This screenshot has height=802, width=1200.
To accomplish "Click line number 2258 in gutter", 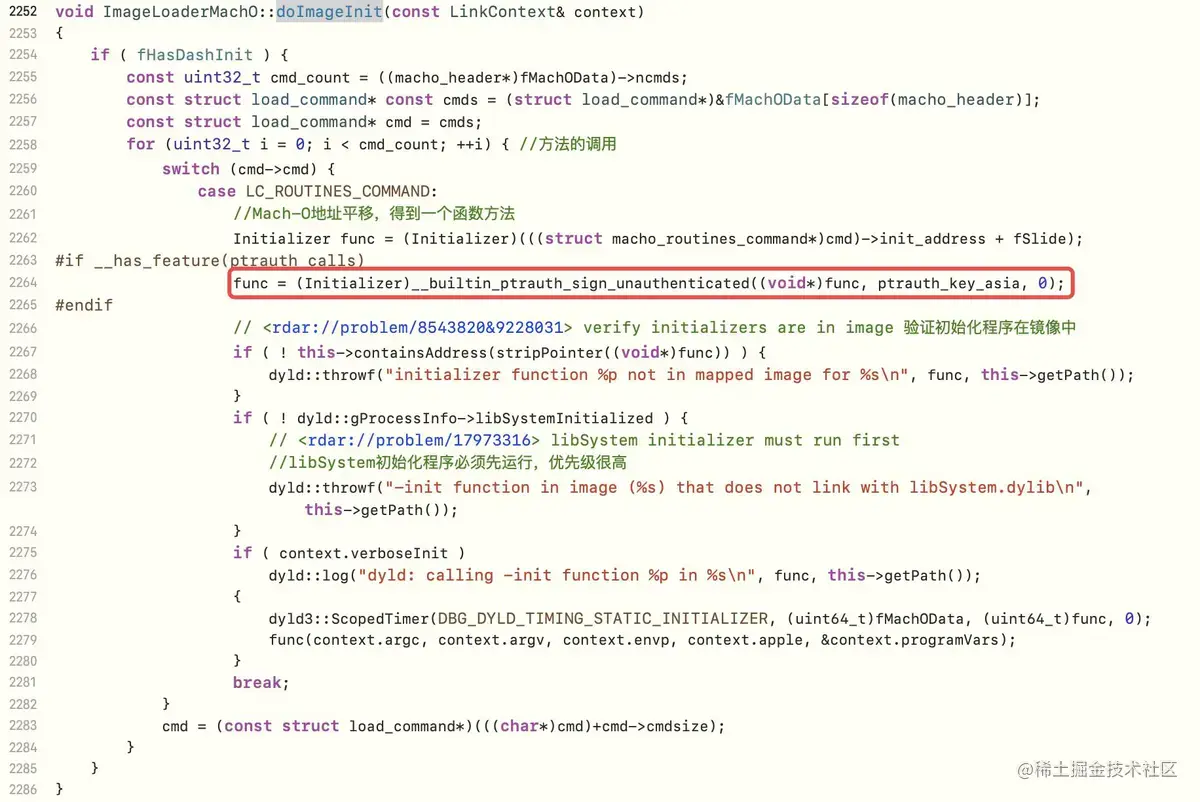I will point(22,144).
